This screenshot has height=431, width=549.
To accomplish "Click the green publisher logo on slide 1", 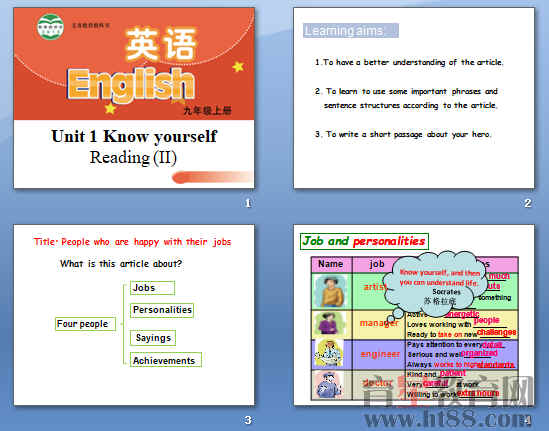I will (x=50, y=27).
